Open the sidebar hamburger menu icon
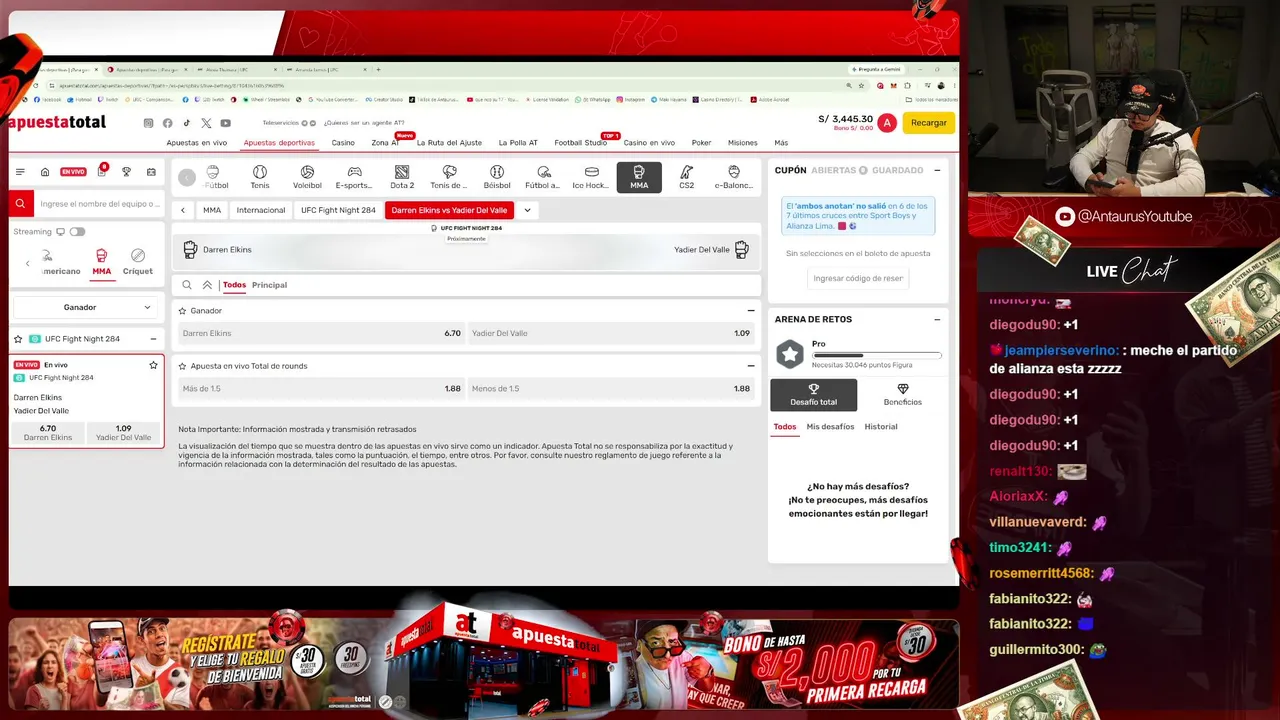Image resolution: width=1280 pixels, height=720 pixels. 20,172
